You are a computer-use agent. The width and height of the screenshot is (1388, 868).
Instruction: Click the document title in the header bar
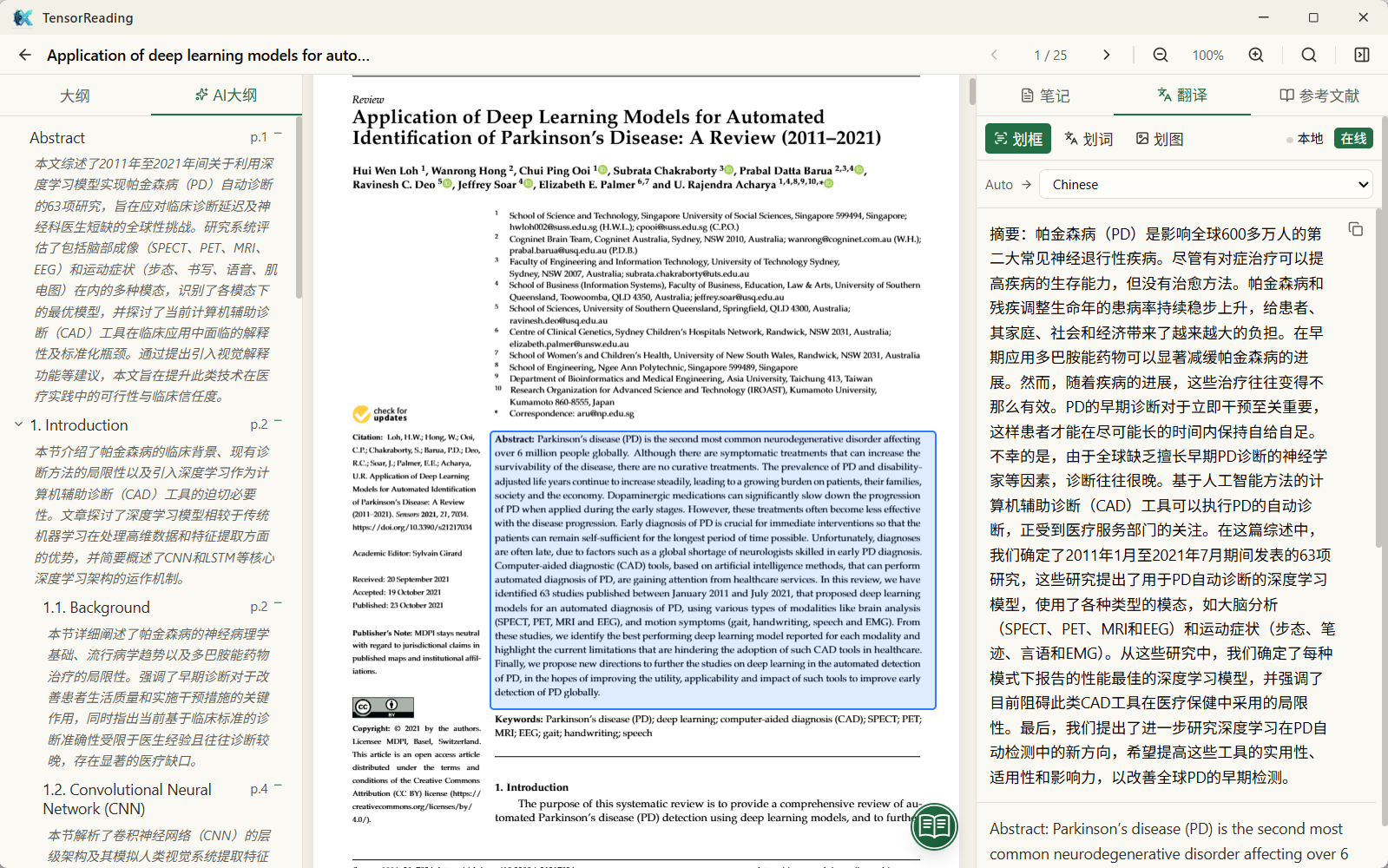208,55
